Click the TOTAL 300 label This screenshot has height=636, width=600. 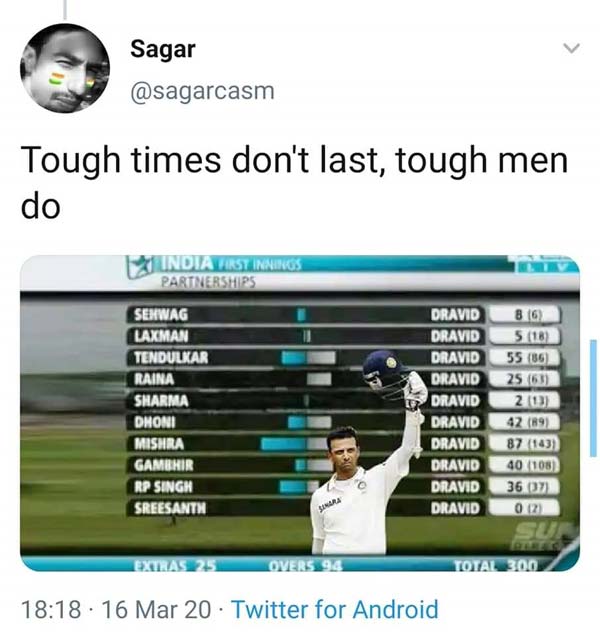[x=495, y=565]
